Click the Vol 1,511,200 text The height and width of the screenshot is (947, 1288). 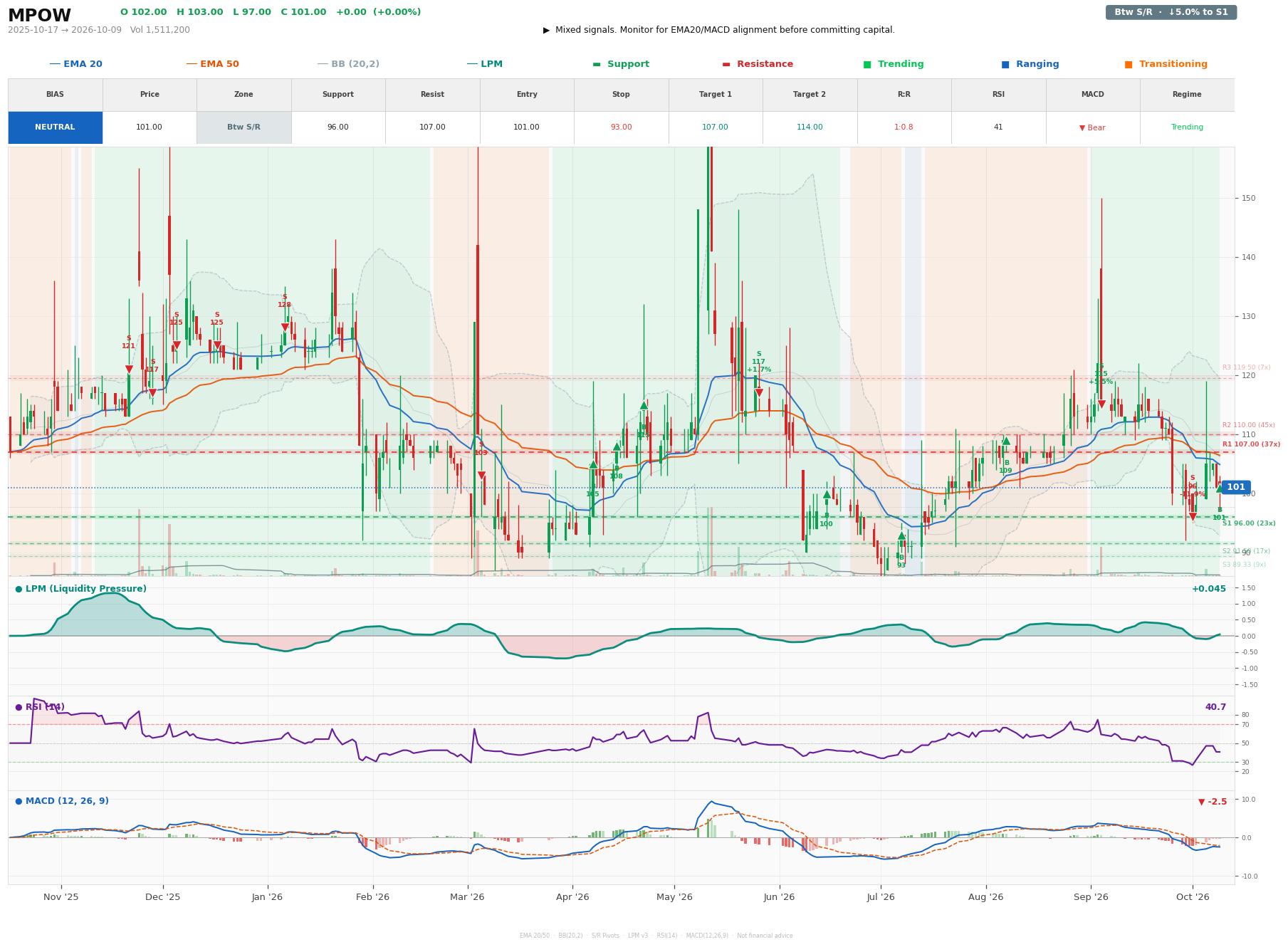(x=160, y=30)
